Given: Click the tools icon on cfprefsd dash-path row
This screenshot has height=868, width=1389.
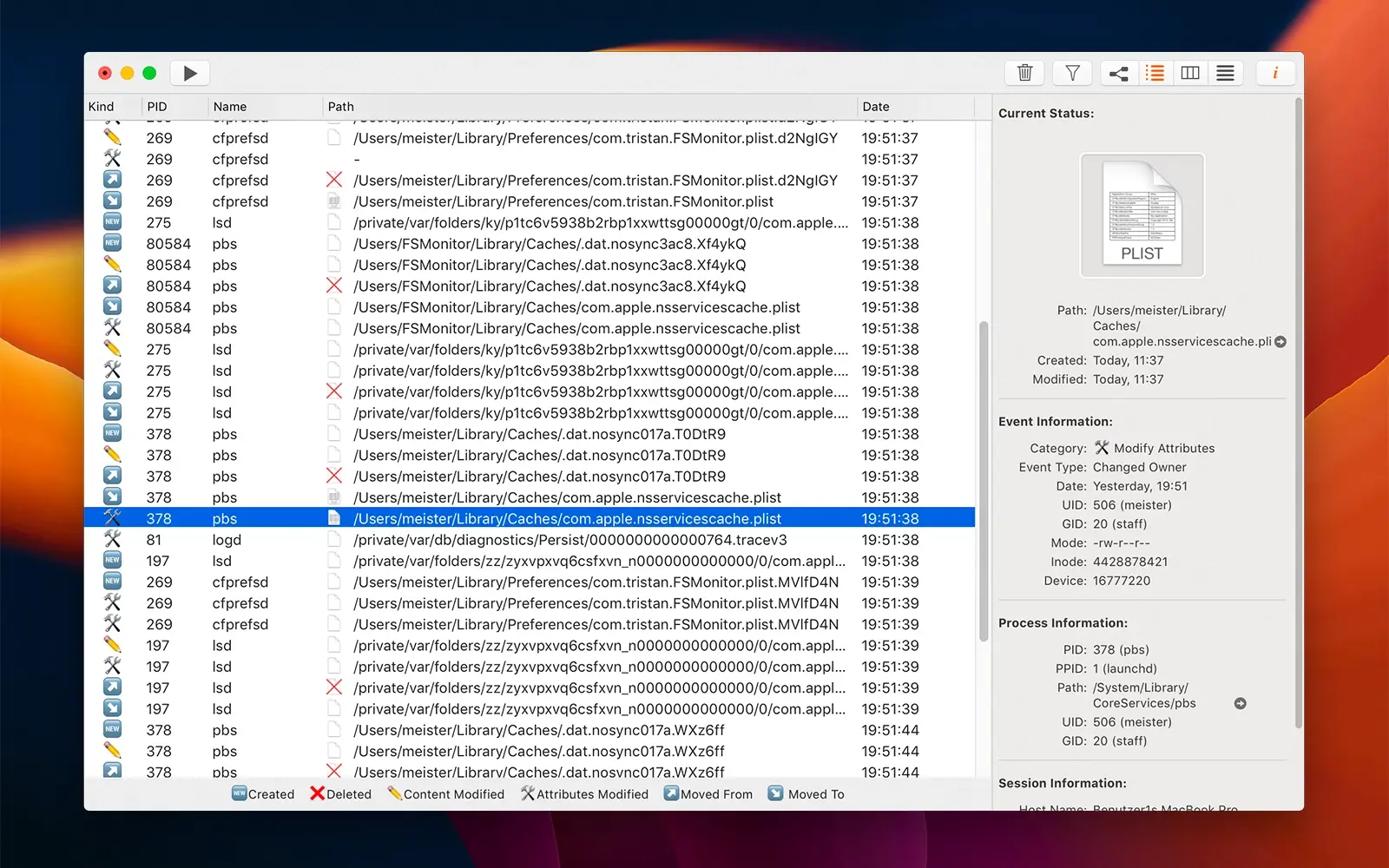Looking at the screenshot, I should (x=112, y=159).
